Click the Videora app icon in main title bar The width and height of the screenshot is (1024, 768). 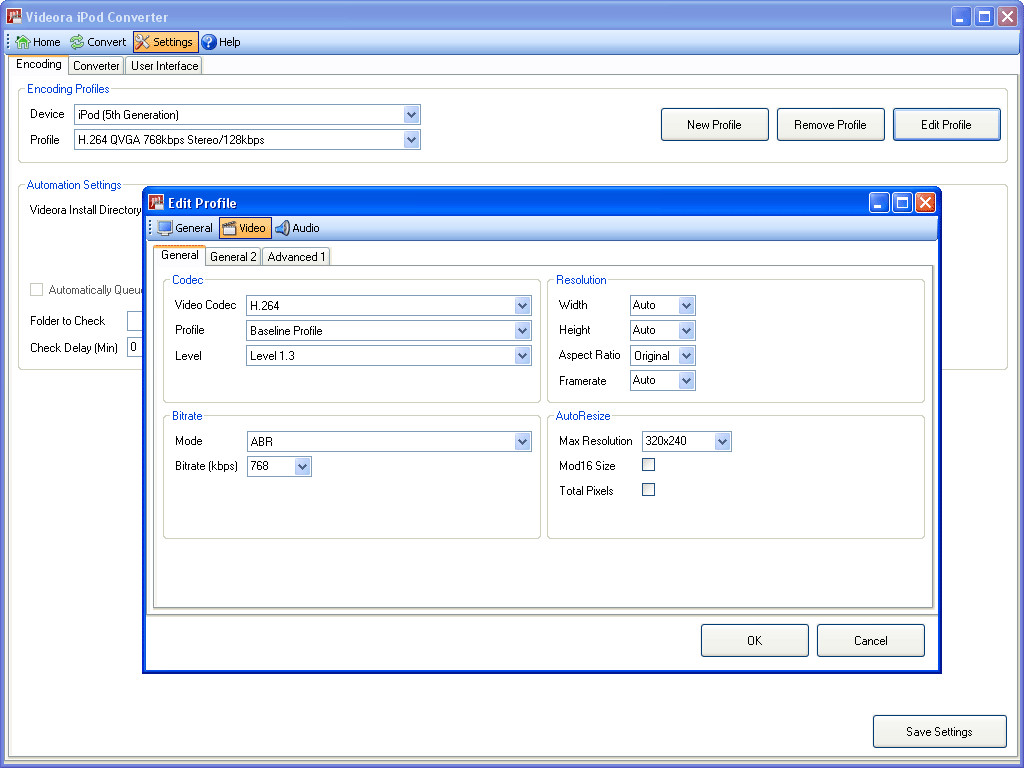tap(14, 16)
